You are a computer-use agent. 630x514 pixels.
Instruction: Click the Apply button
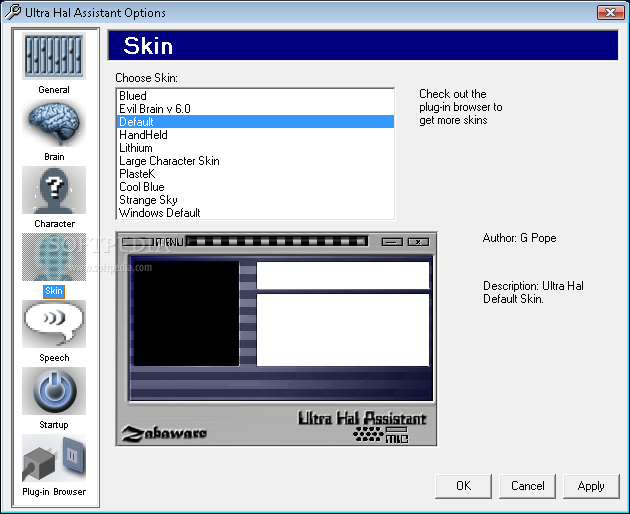coord(591,486)
